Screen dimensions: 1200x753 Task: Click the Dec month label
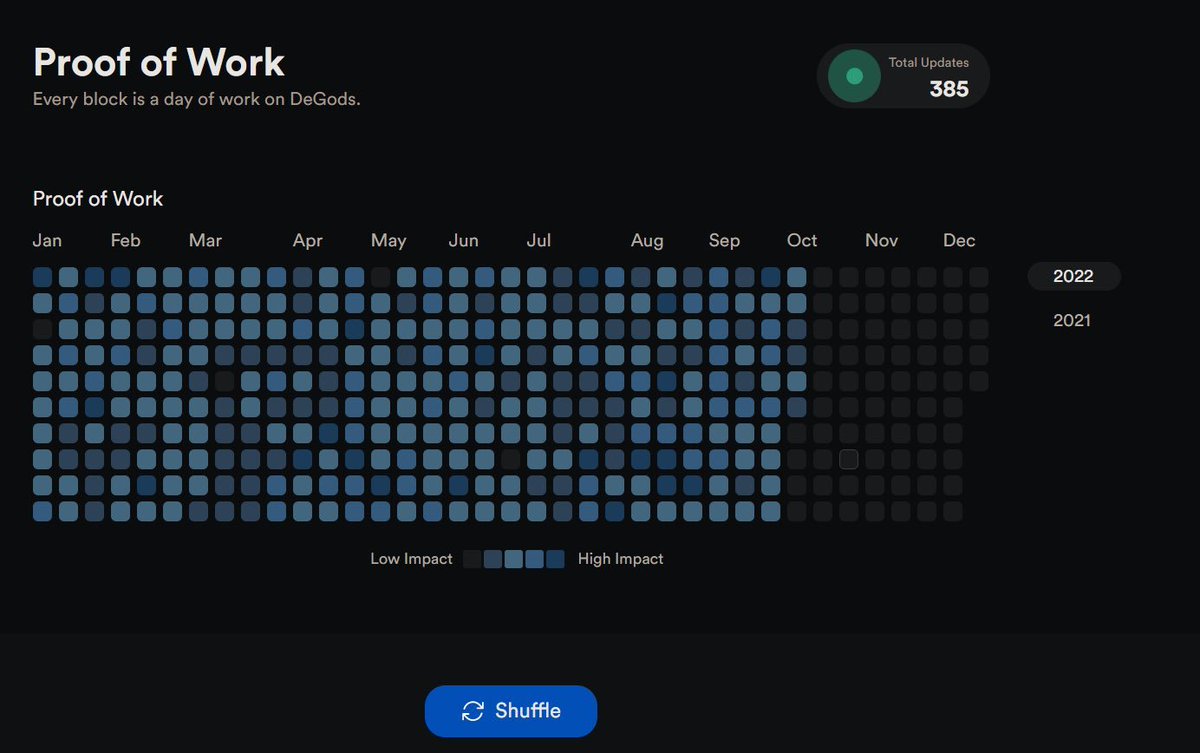click(959, 240)
